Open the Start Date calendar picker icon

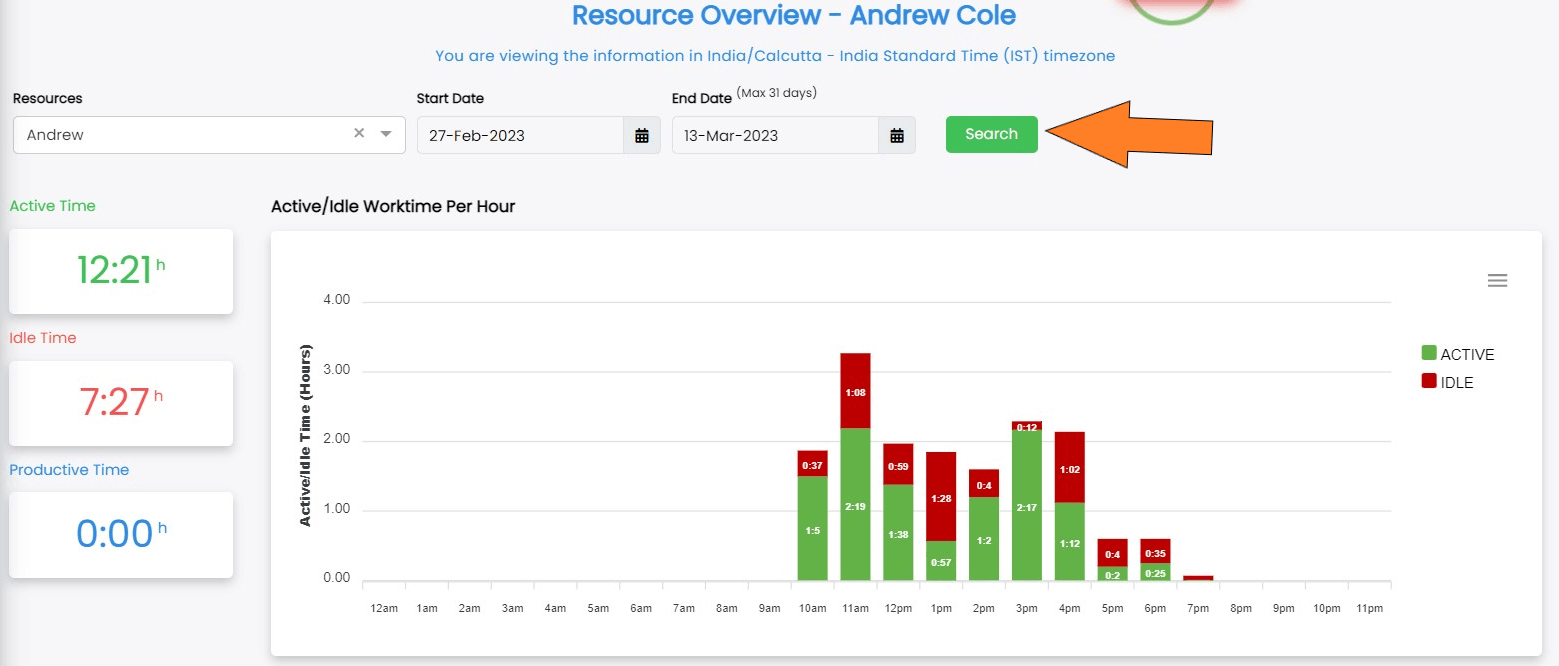point(642,135)
